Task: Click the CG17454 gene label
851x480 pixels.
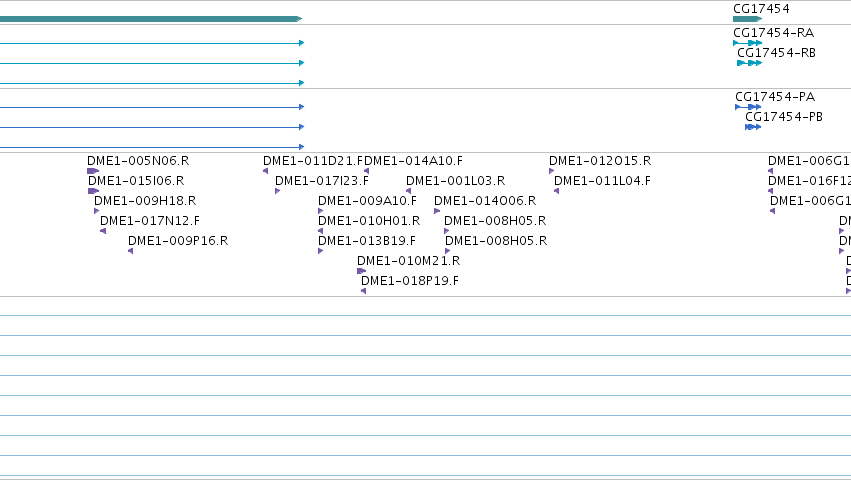Action: coord(761,9)
